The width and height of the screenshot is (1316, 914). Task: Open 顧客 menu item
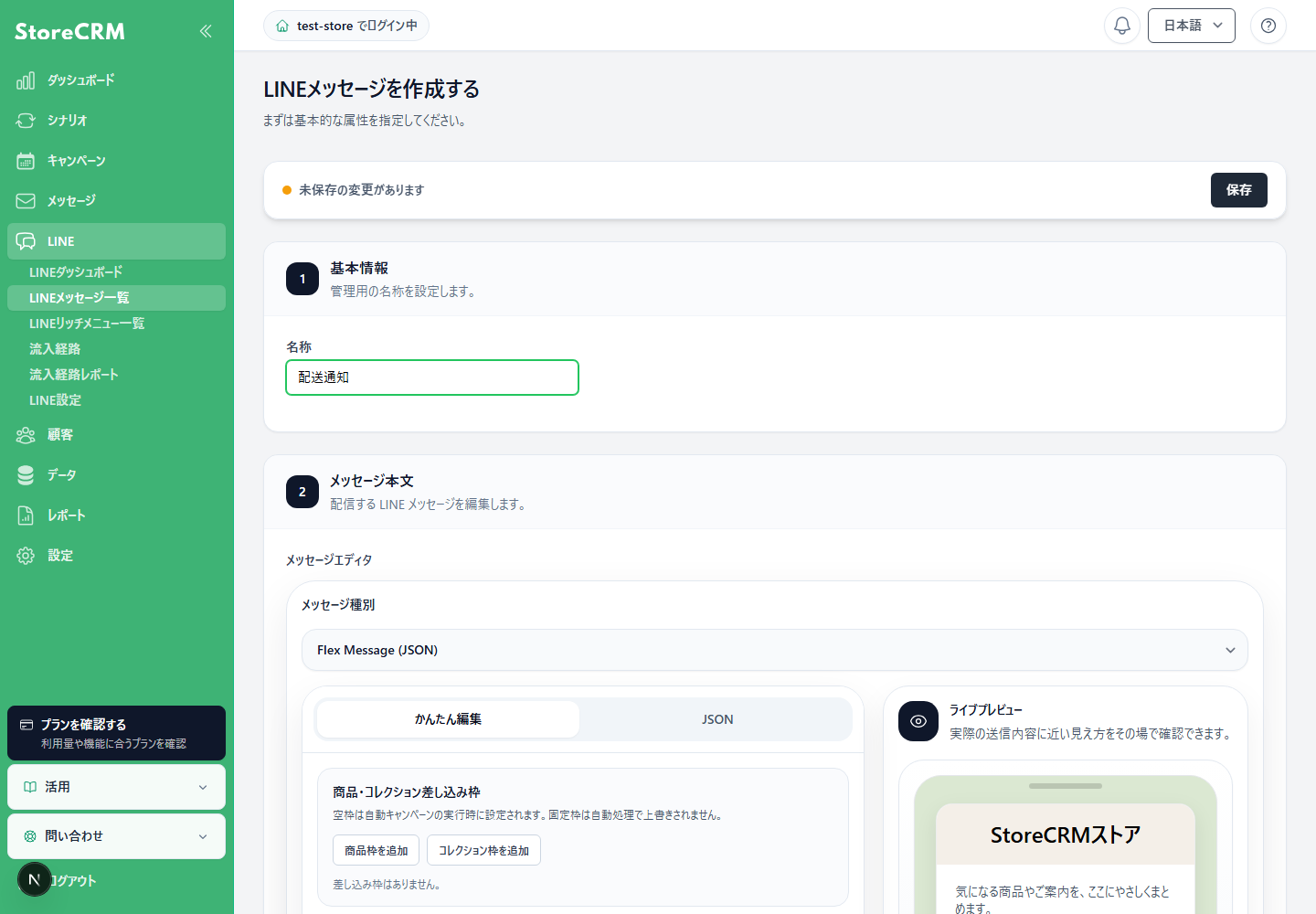point(116,435)
